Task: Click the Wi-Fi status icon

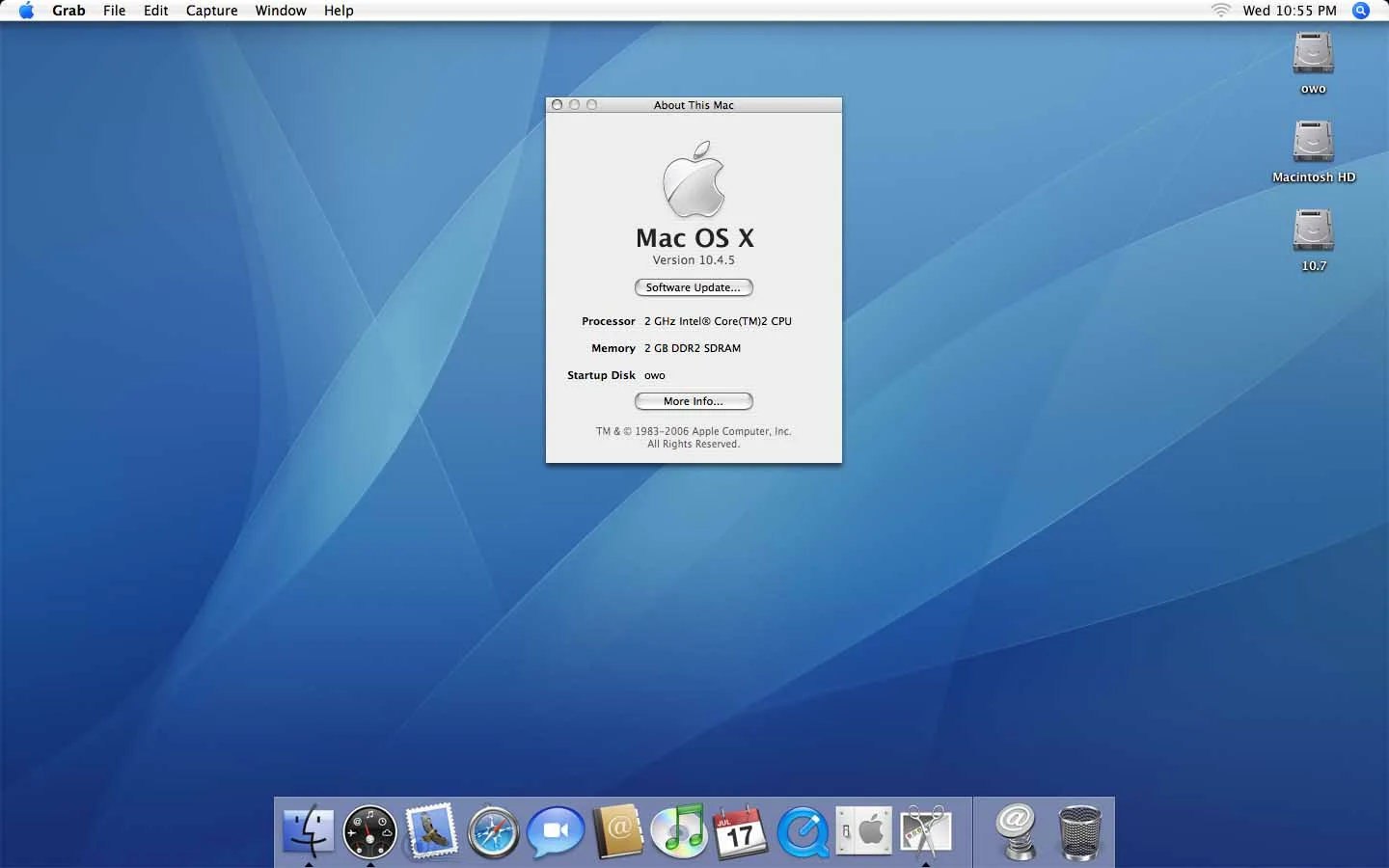Action: point(1221,11)
